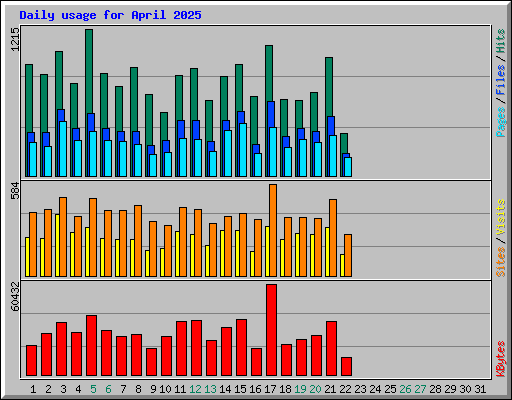This screenshot has width=512, height=400.
Task: Click day label 22 on the axis
Action: pos(345,389)
